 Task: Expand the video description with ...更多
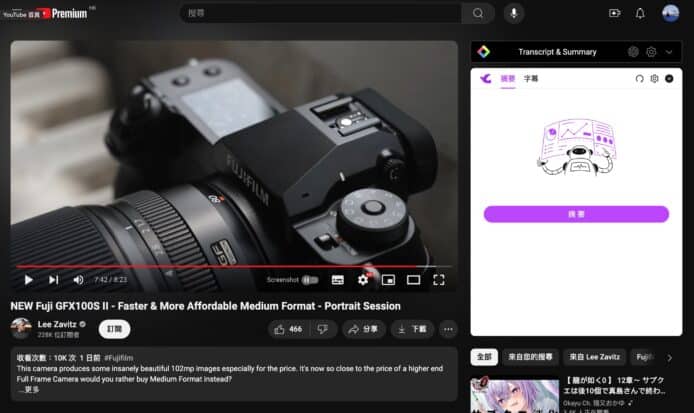tap(30, 389)
